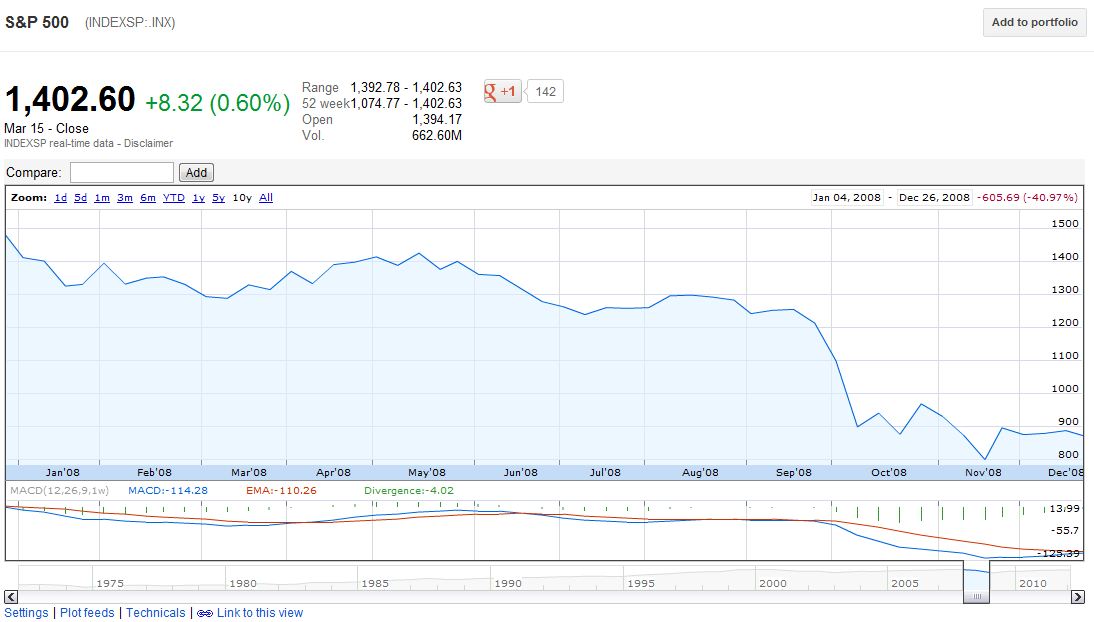Click the +8.32 (0.60%) change text
The width and height of the screenshot is (1094, 622).
[x=217, y=103]
